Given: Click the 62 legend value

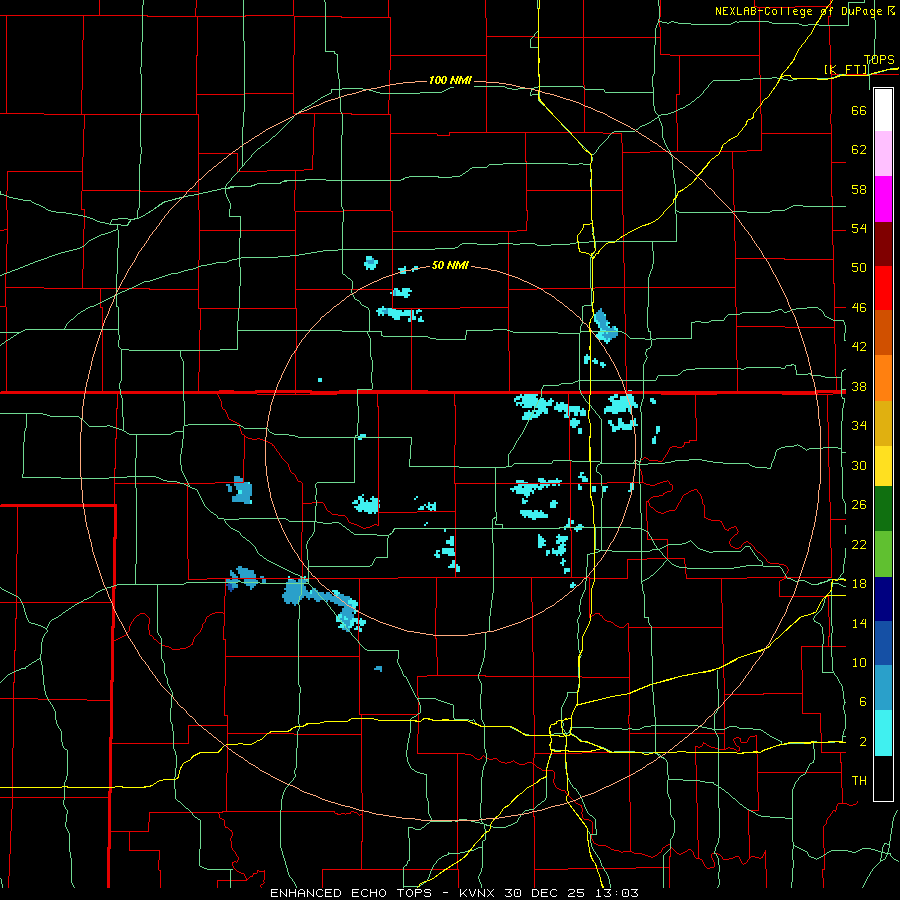Looking at the screenshot, I should [x=859, y=150].
